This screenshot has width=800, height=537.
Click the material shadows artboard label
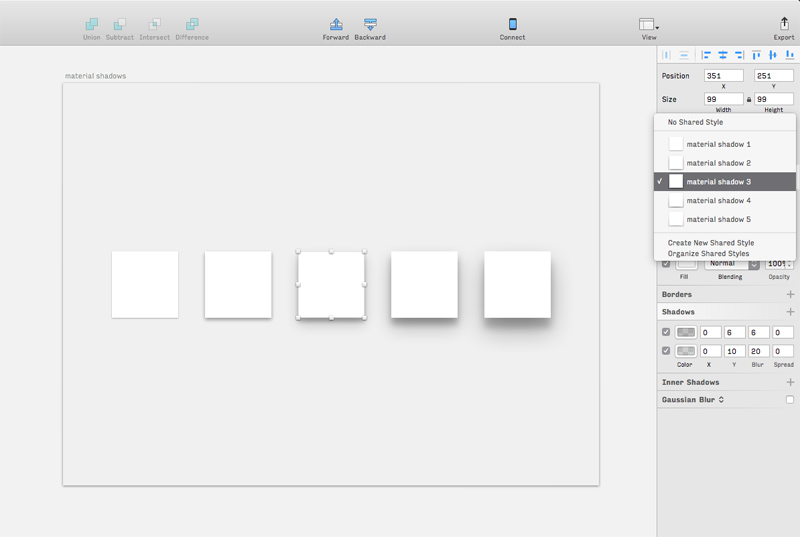pos(95,76)
